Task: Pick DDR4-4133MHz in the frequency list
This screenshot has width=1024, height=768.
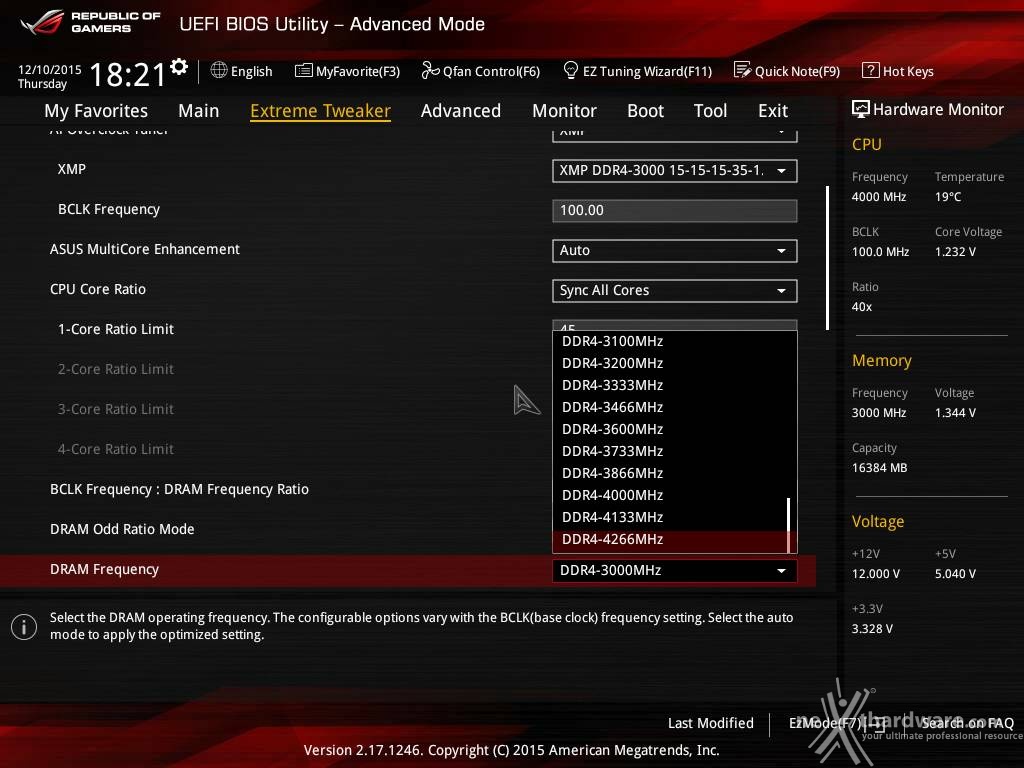Action: tap(613, 517)
